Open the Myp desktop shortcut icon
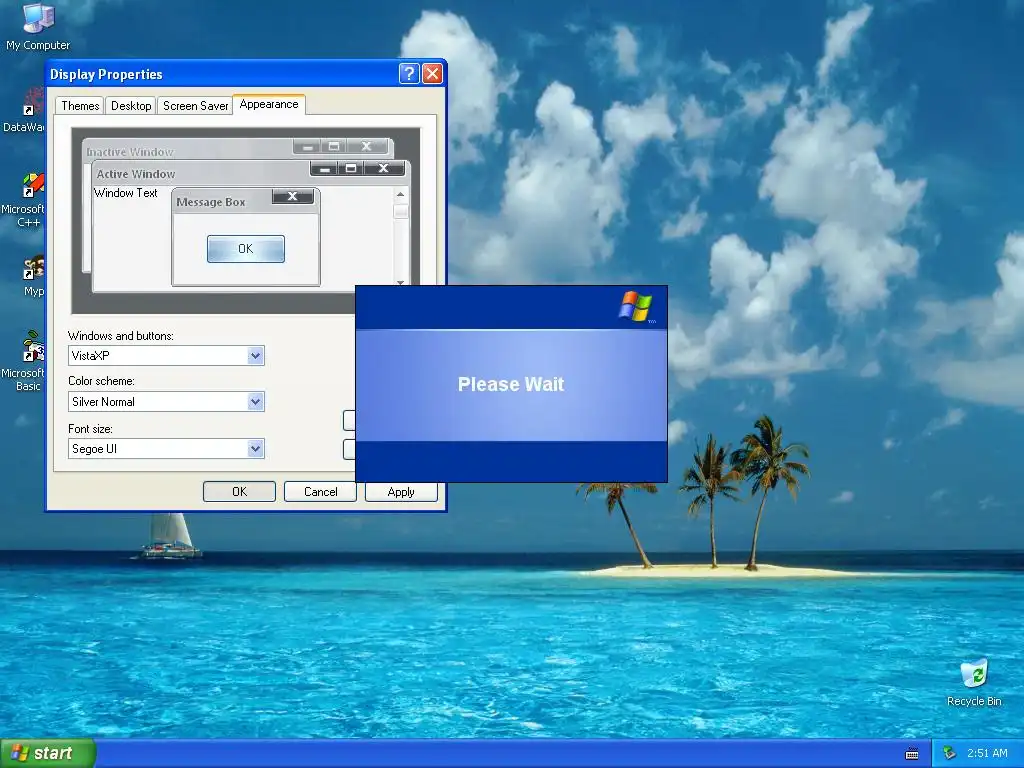The width and height of the screenshot is (1024, 768). click(33, 276)
